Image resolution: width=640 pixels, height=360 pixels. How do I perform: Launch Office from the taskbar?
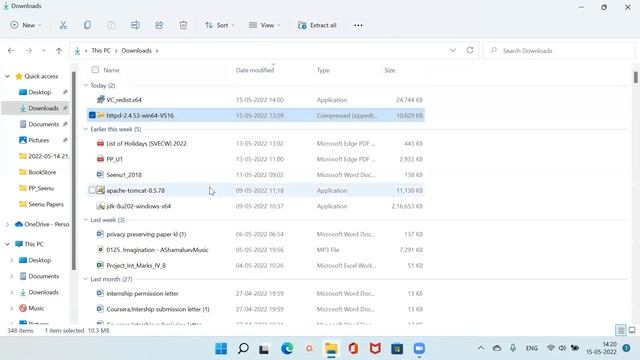pos(353,349)
